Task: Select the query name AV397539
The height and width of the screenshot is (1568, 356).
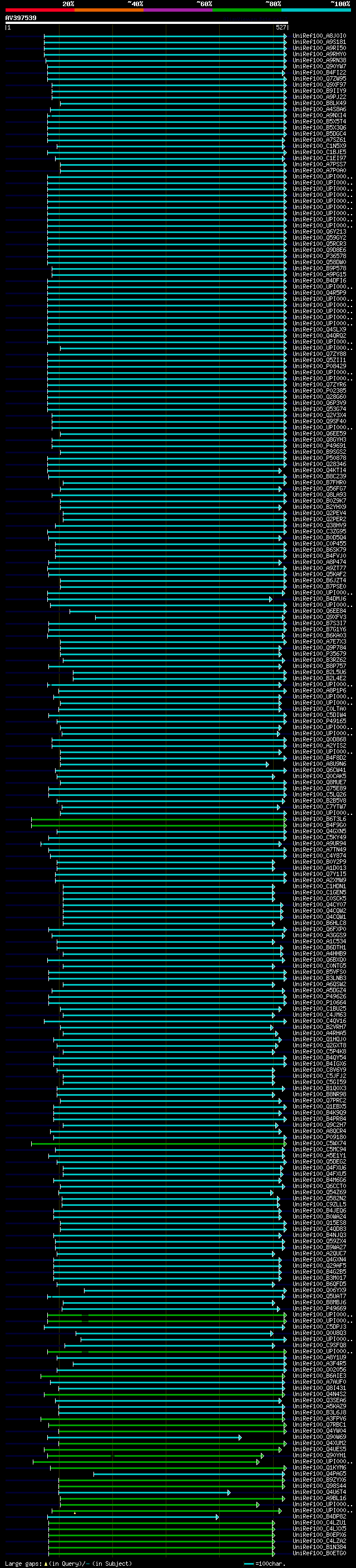Action: coord(21,18)
